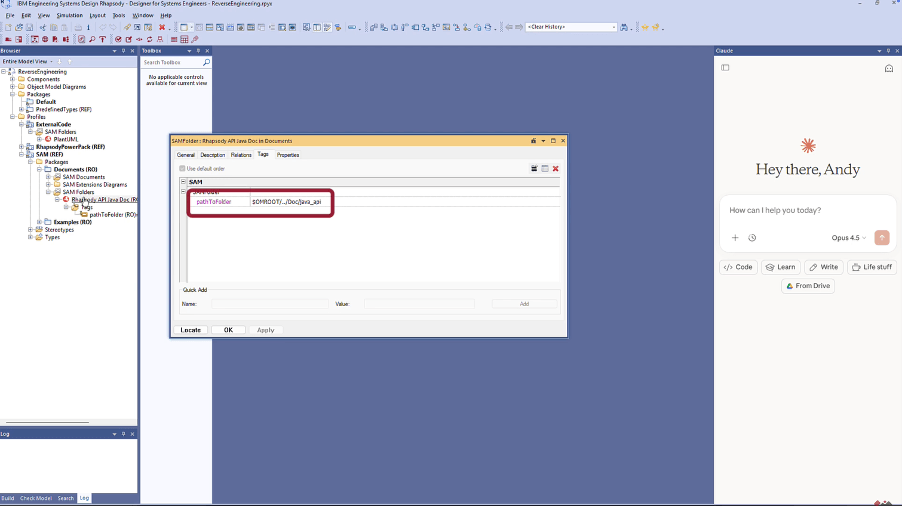902x506 pixels.
Task: Click the Locate button
Action: (x=190, y=330)
